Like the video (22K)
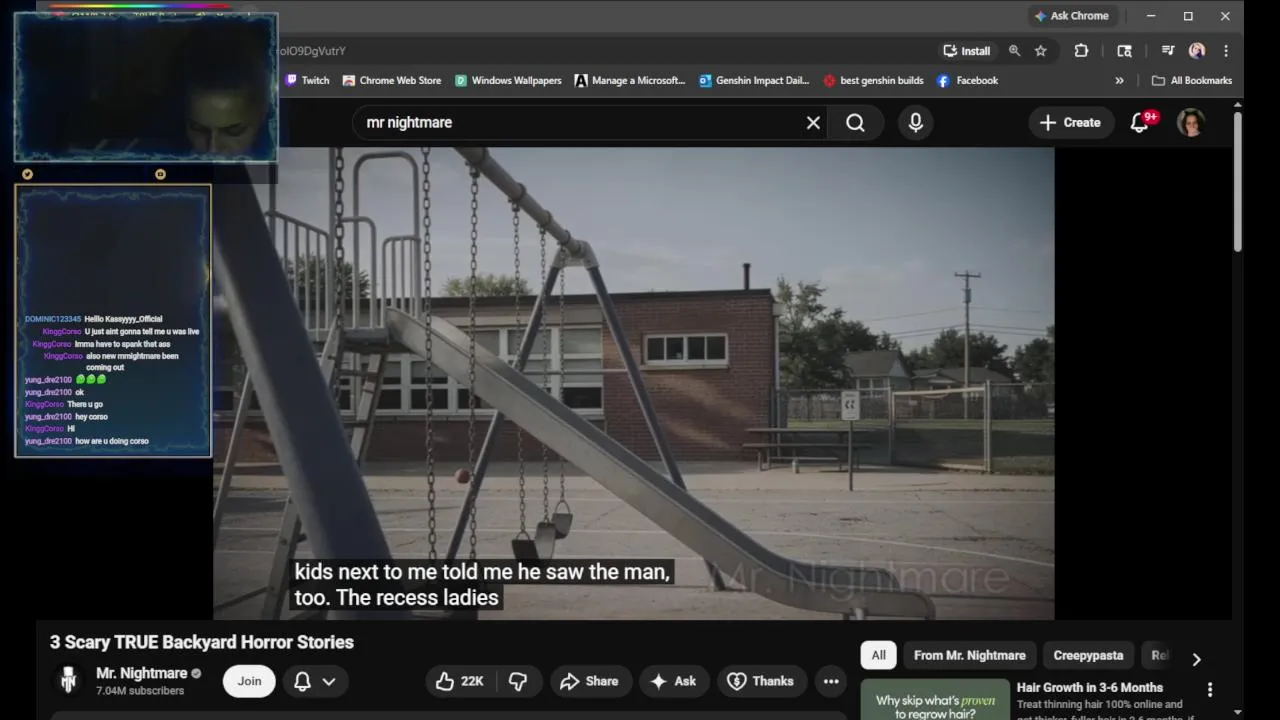1280x720 pixels. [461, 681]
